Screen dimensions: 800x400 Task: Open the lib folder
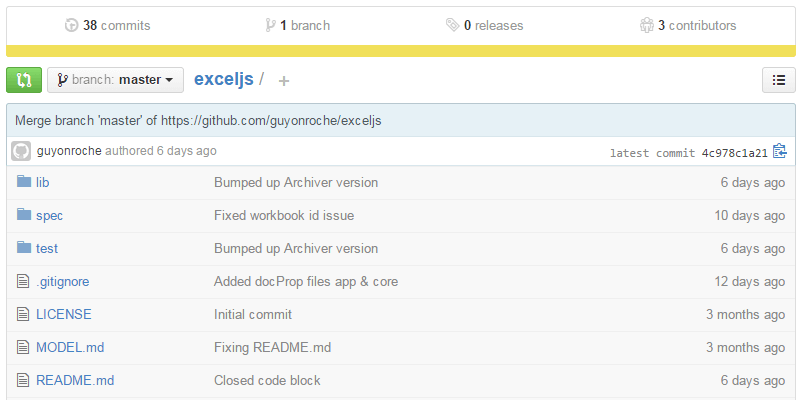click(x=43, y=183)
